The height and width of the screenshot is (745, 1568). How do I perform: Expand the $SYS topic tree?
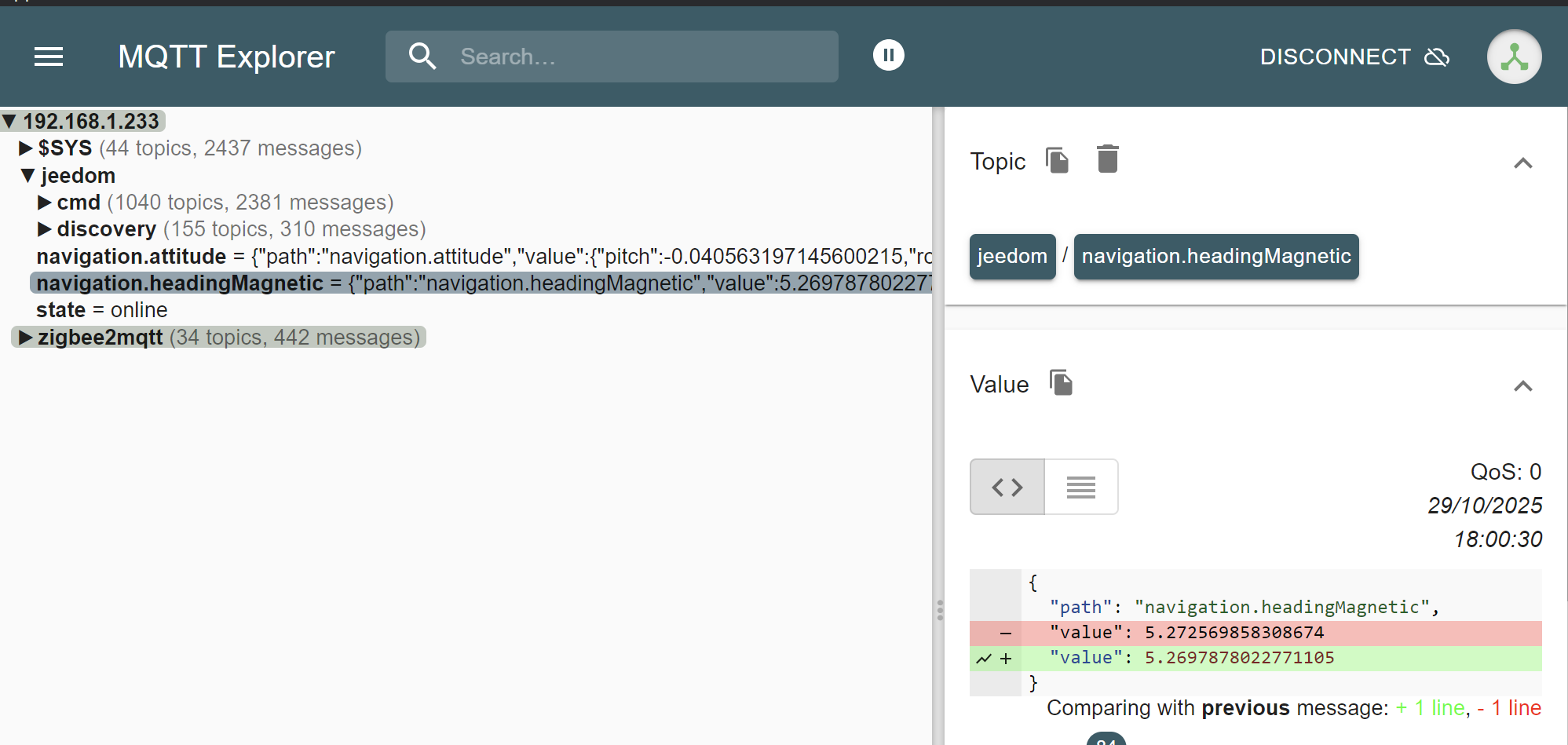click(x=26, y=148)
